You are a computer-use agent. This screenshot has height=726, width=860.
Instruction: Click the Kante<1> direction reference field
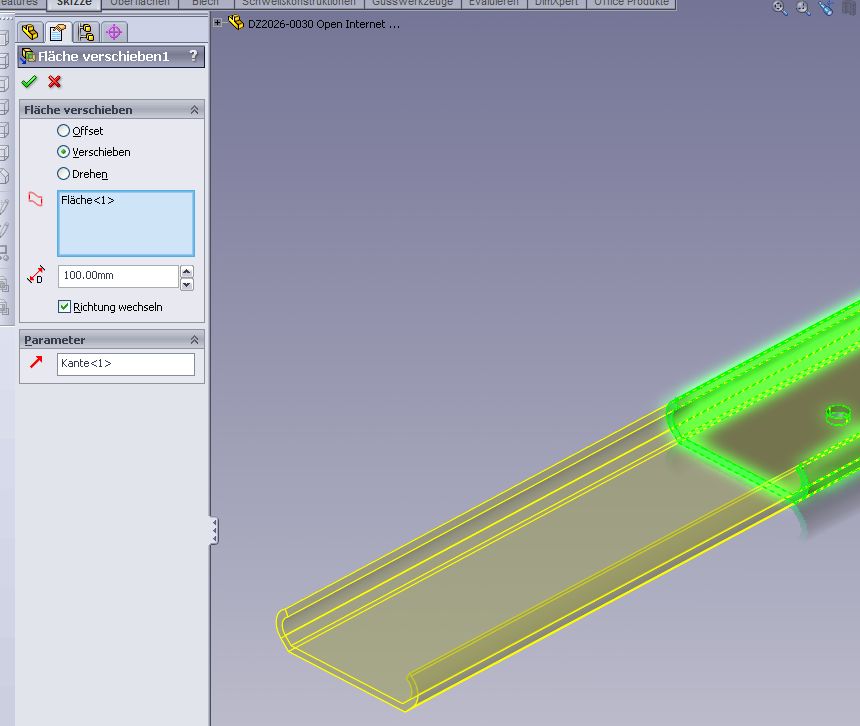click(125, 364)
